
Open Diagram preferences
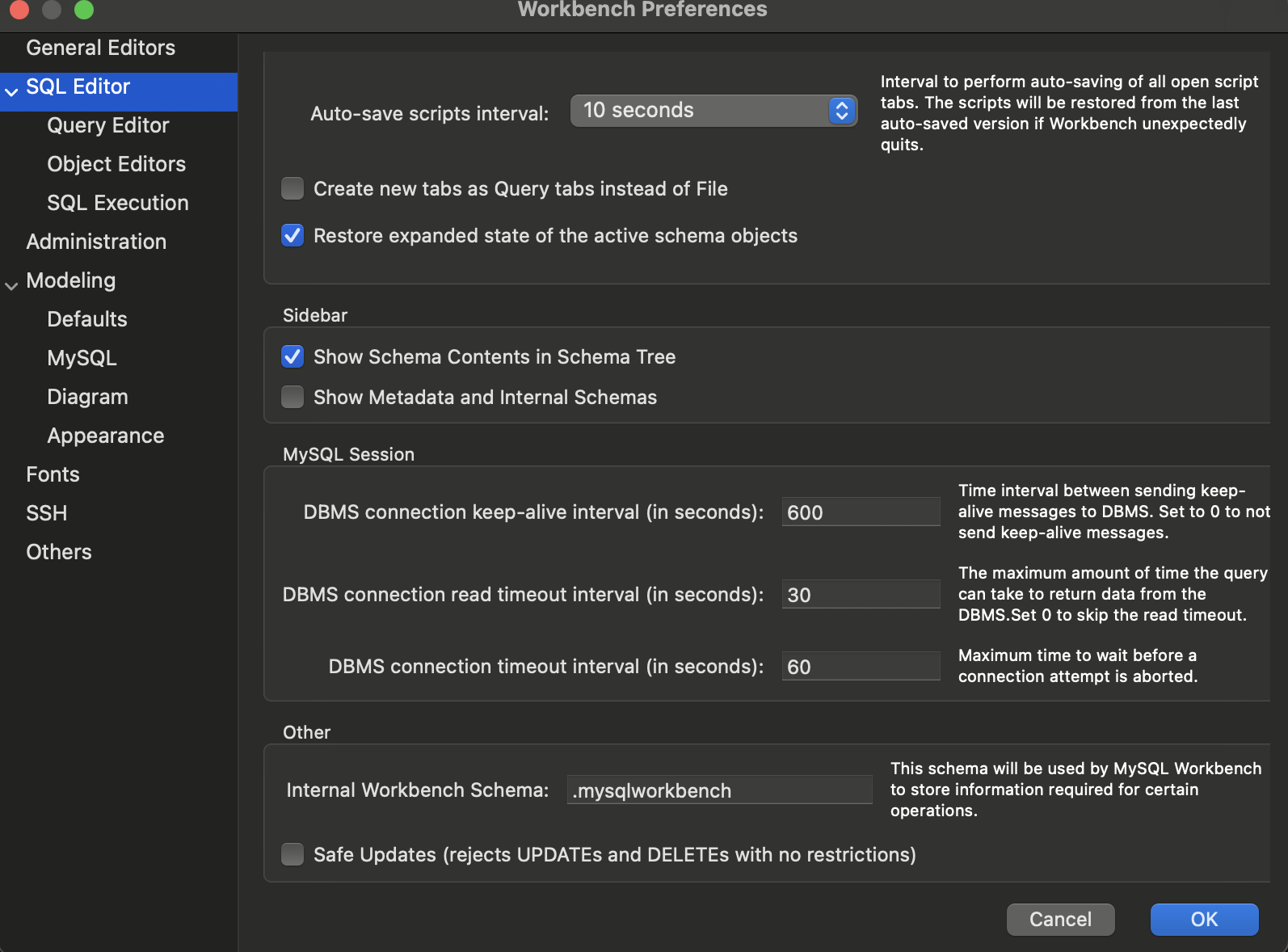coord(87,397)
